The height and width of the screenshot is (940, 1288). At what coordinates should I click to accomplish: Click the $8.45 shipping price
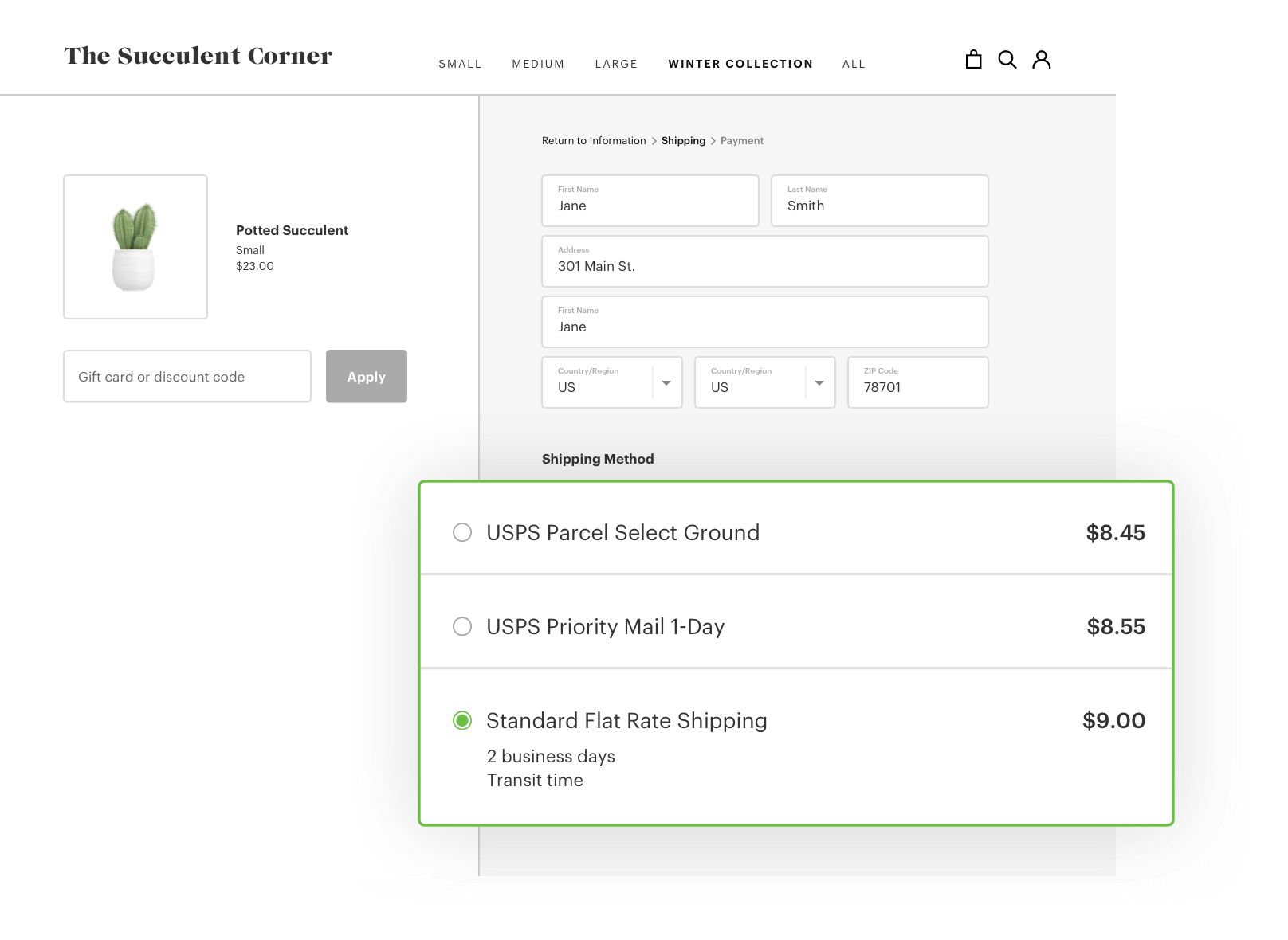pyautogui.click(x=1116, y=532)
